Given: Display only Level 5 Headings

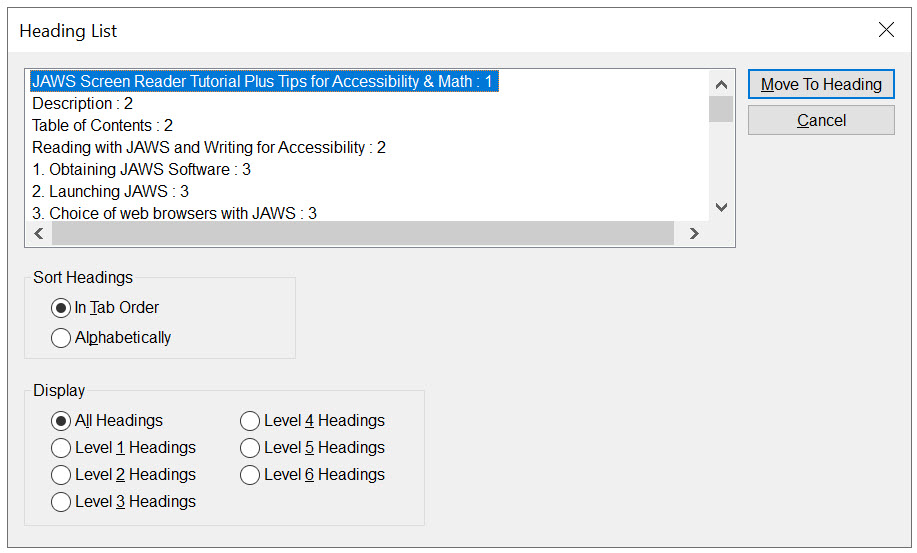Looking at the screenshot, I should [x=312, y=448].
